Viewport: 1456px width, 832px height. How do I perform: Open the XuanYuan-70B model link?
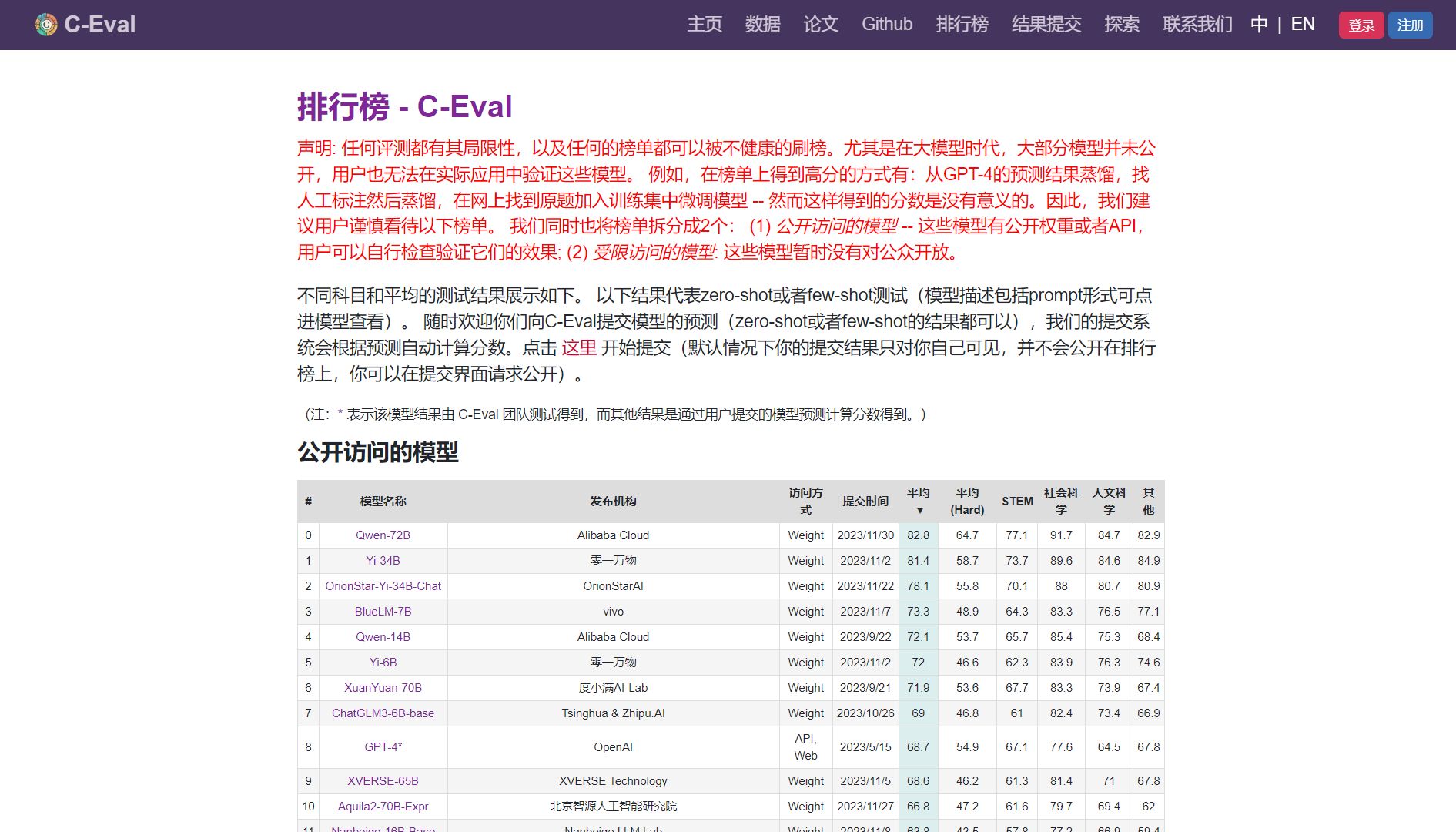pyautogui.click(x=383, y=688)
